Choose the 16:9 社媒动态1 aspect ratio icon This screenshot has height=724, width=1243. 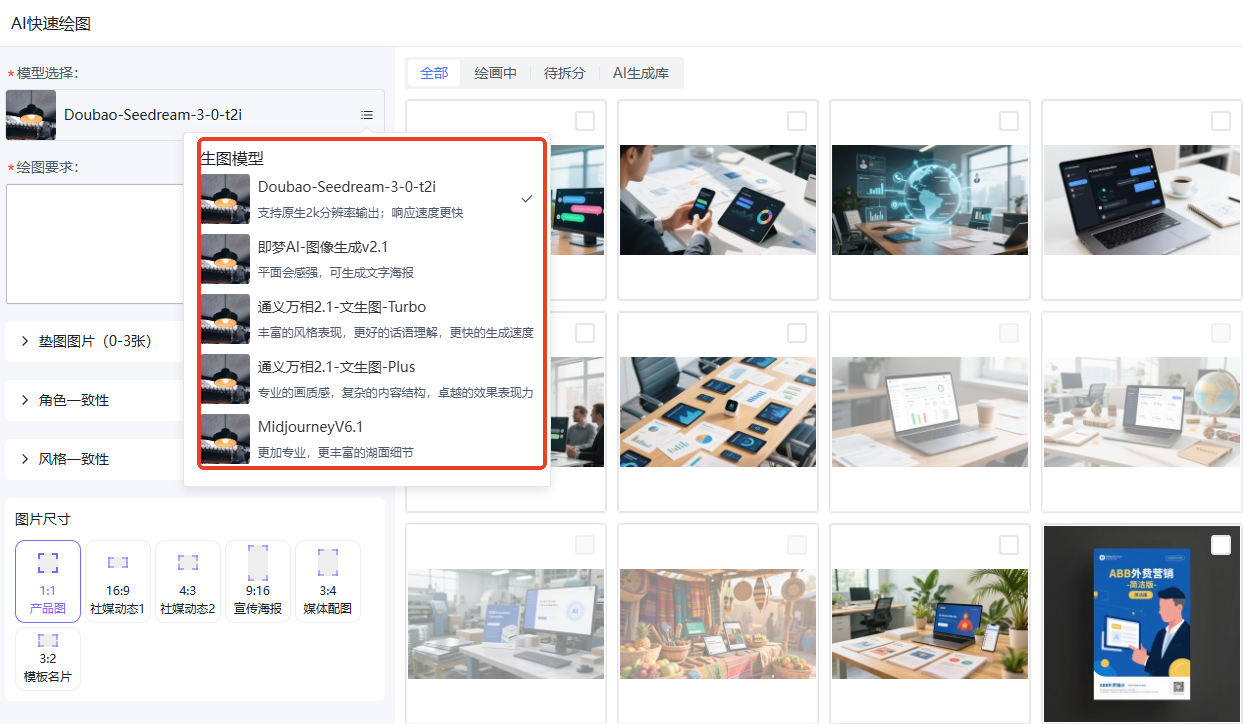(x=118, y=564)
